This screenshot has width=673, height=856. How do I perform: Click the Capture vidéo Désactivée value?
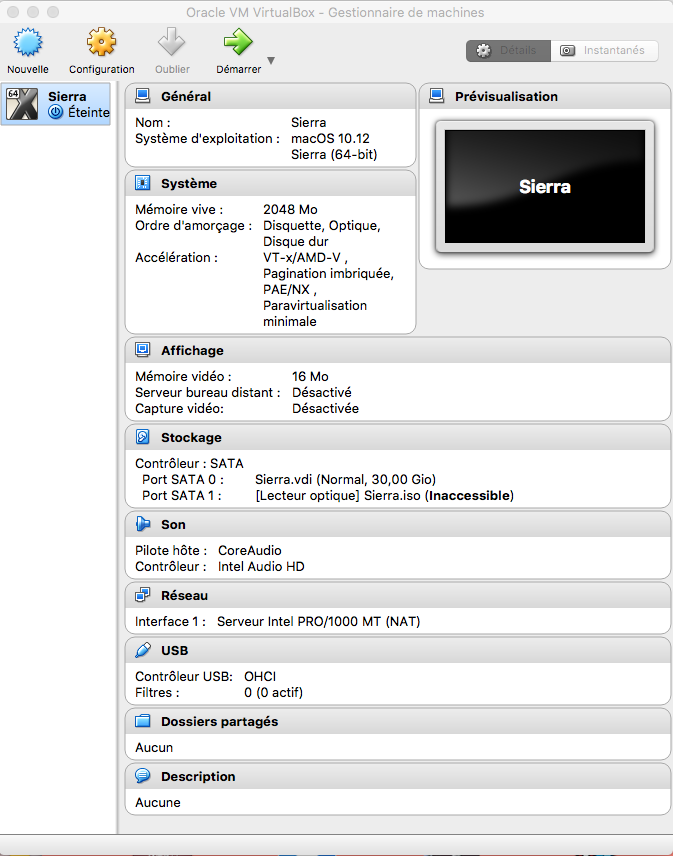[325, 408]
